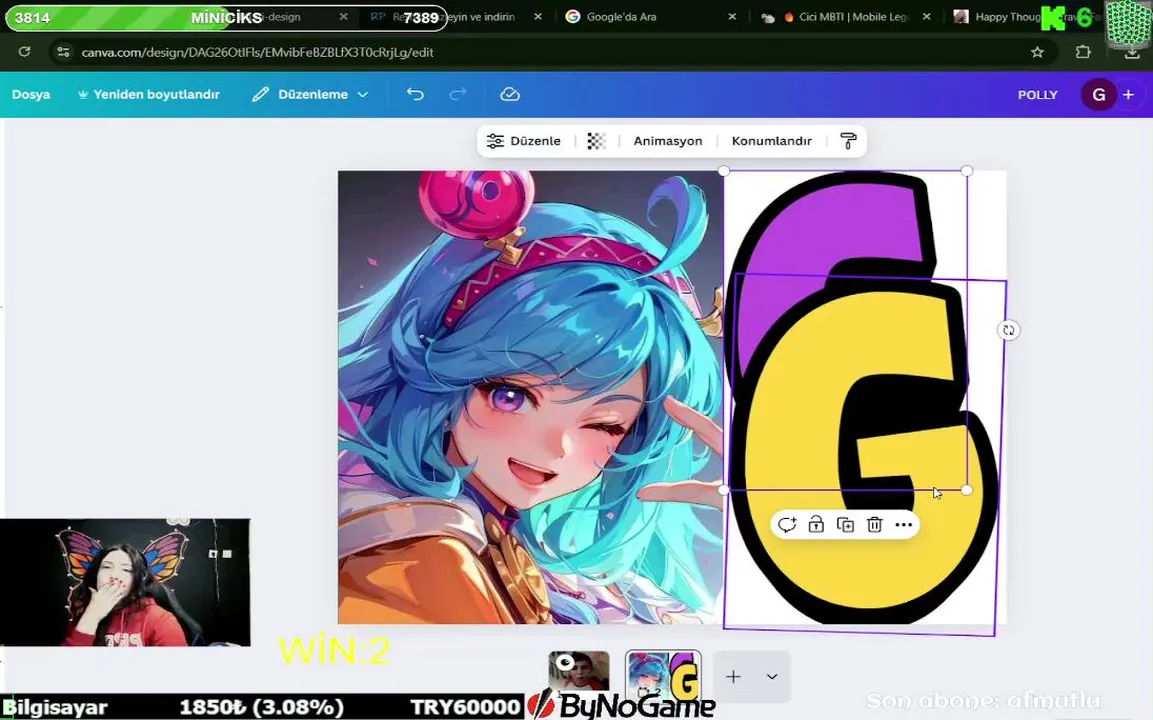Image resolution: width=1153 pixels, height=720 pixels.
Task: Click the POLLY label in header
Action: [1038, 95]
